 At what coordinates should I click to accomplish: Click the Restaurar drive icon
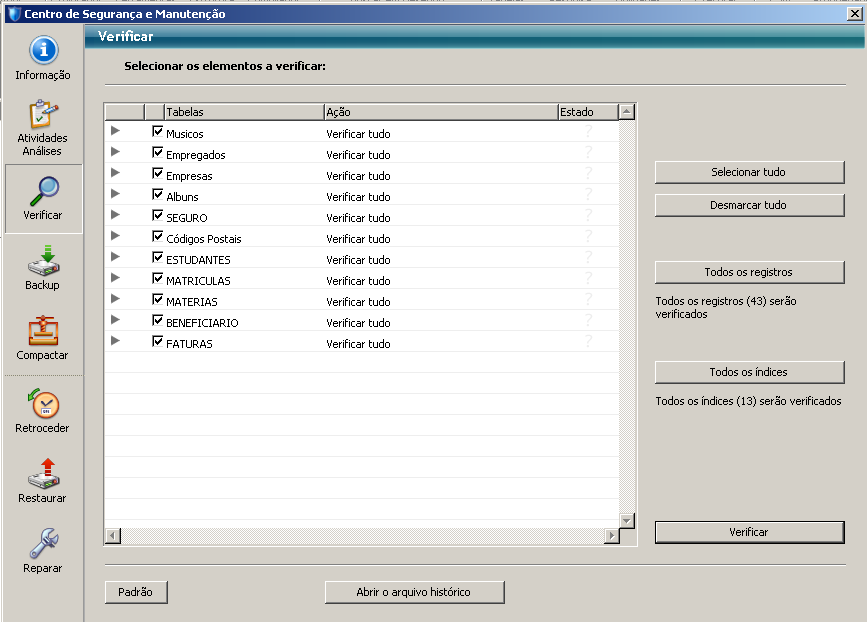[43, 473]
